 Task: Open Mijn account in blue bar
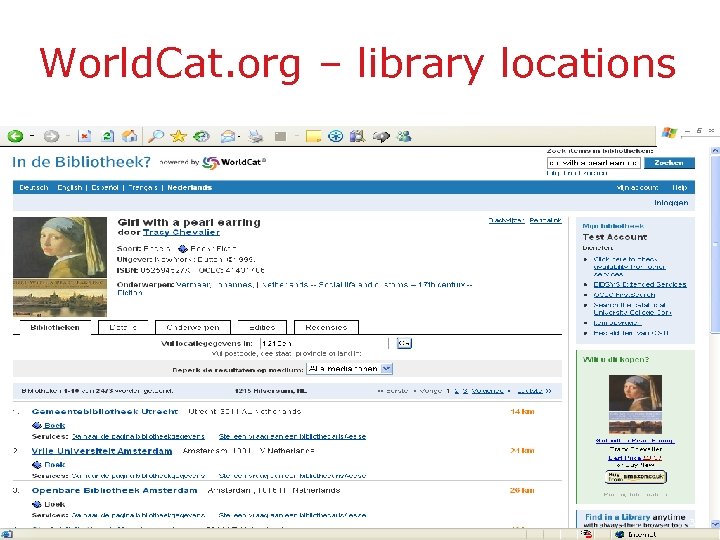(637, 187)
